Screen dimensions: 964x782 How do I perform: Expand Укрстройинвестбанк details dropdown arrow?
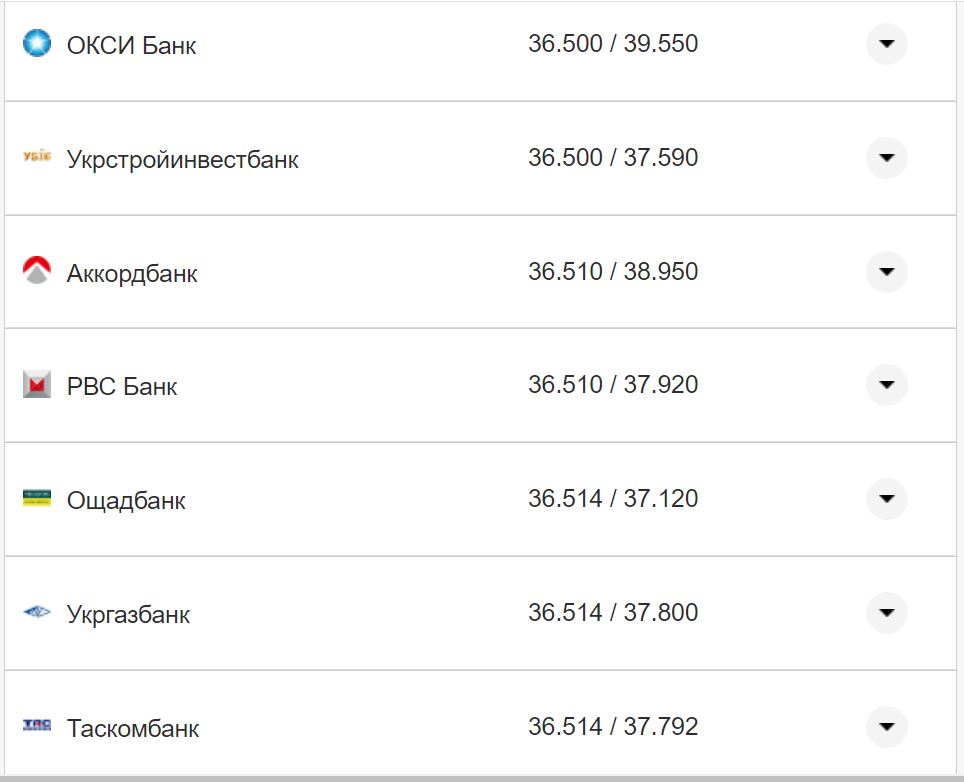[x=886, y=158]
